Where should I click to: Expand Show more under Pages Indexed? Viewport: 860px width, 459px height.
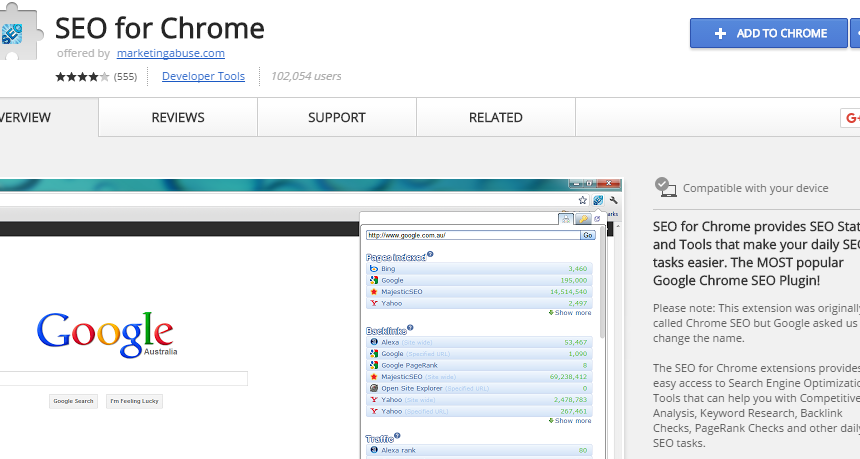pos(570,313)
